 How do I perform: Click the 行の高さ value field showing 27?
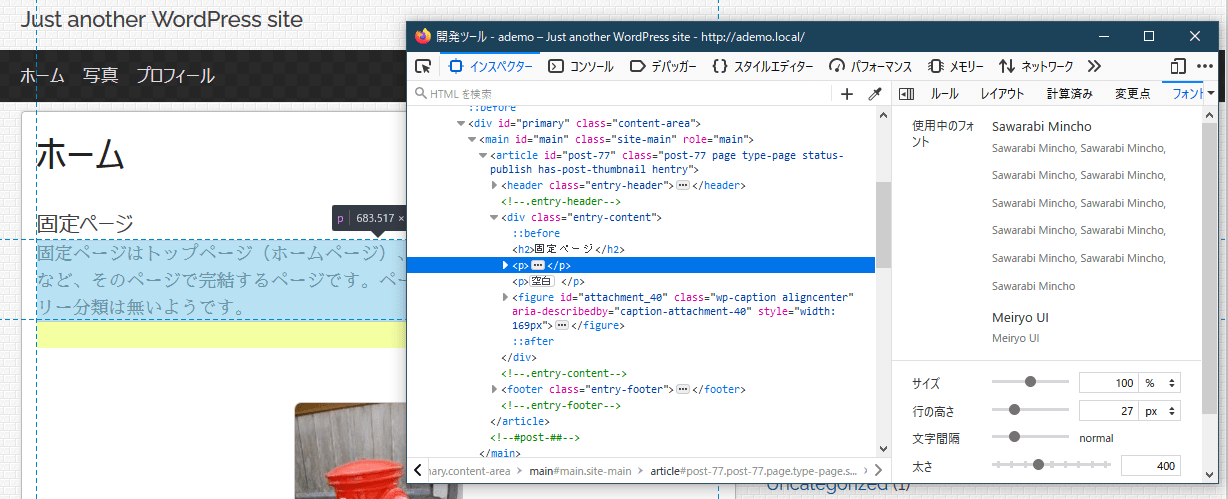pos(1109,411)
